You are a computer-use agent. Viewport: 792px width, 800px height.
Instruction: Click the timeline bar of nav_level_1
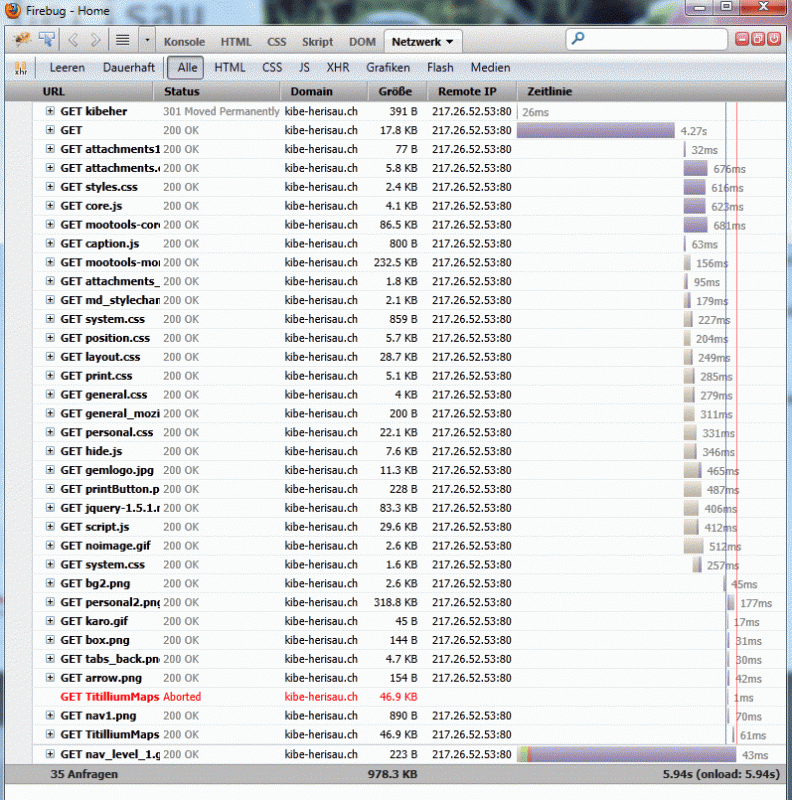[x=627, y=755]
